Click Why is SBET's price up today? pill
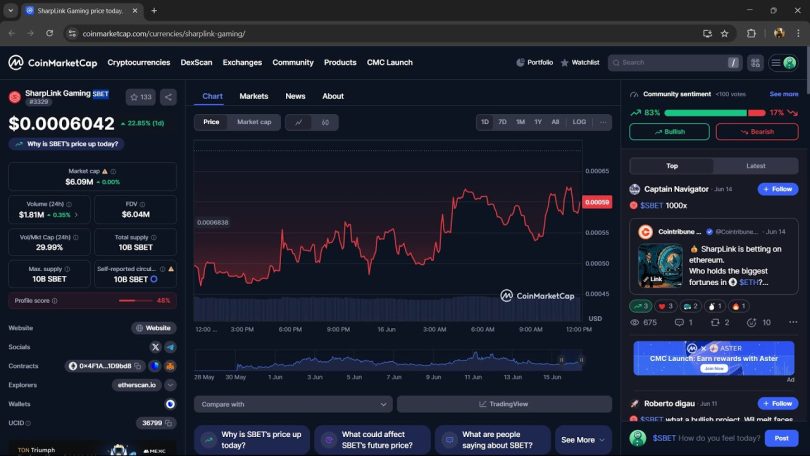Viewport: 810px width, 456px height. tap(67, 144)
